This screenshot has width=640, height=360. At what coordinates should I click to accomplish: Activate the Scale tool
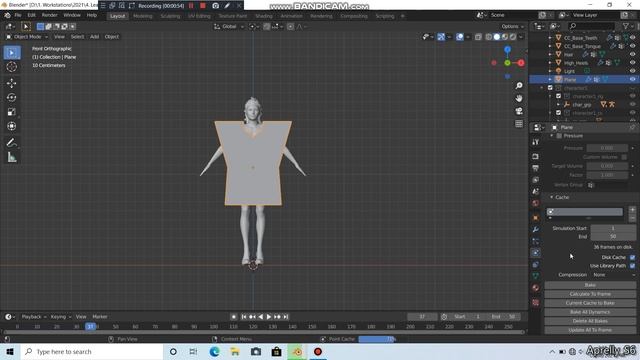(x=11, y=112)
